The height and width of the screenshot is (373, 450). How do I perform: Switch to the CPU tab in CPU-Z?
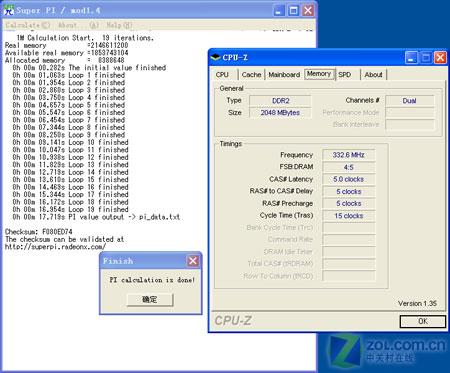click(x=222, y=75)
